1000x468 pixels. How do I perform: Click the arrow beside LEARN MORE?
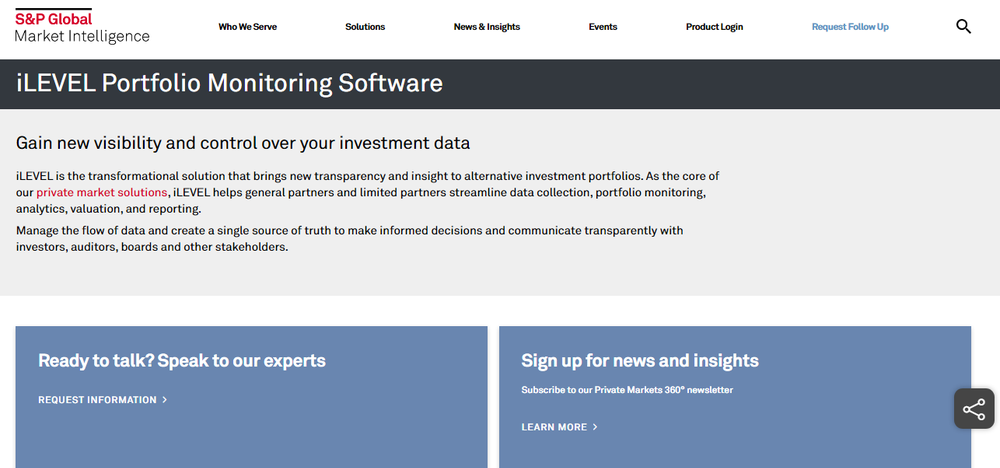tap(595, 427)
